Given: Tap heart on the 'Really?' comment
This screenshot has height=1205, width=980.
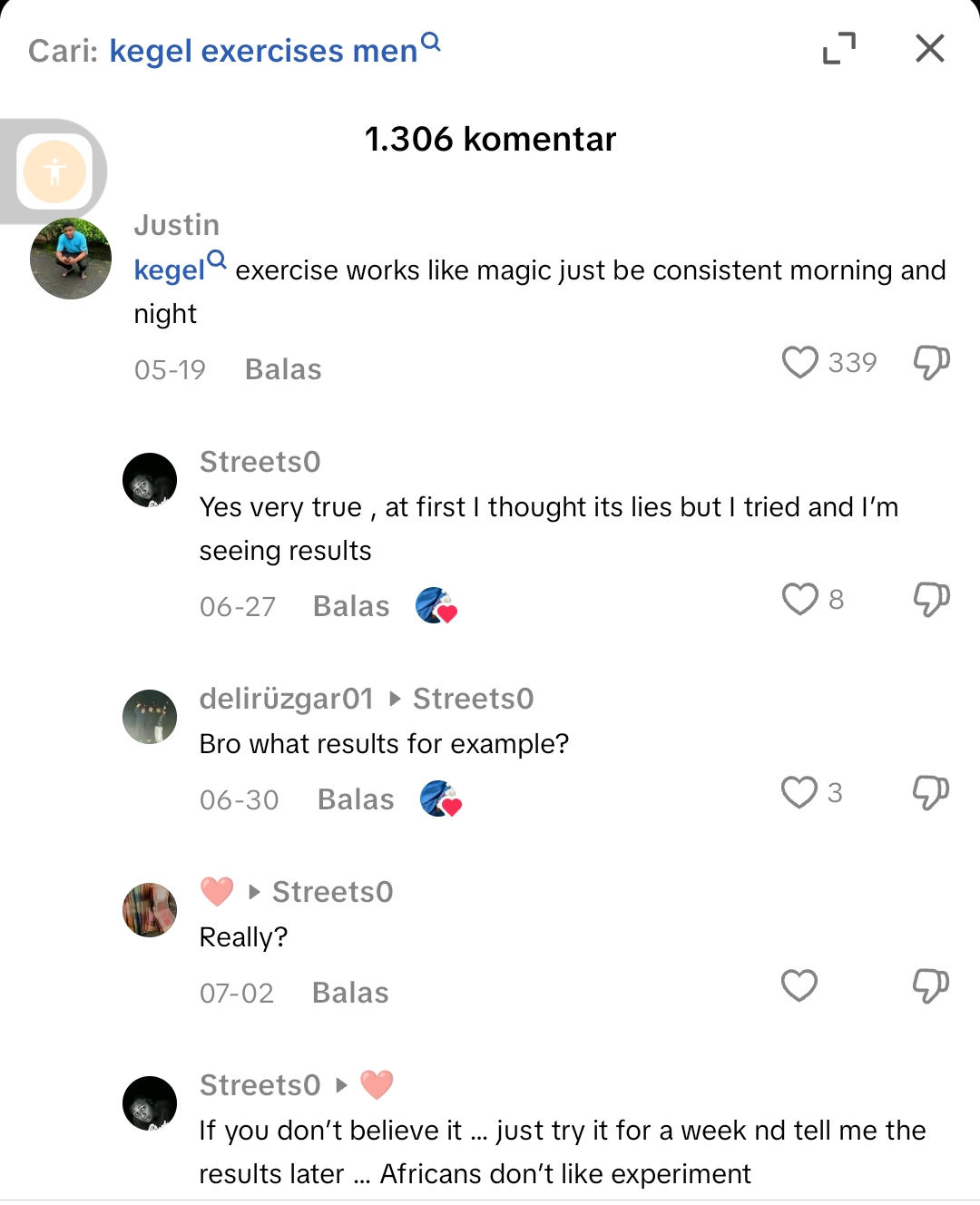Looking at the screenshot, I should tap(799, 986).
